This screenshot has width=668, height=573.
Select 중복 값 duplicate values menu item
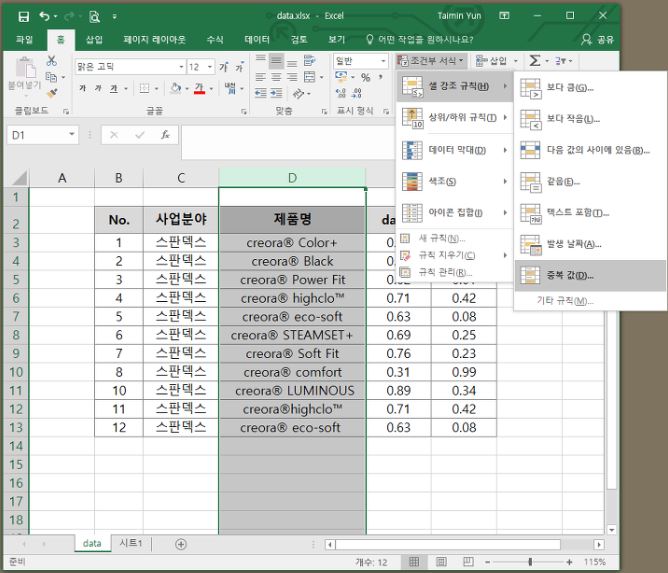click(590, 276)
